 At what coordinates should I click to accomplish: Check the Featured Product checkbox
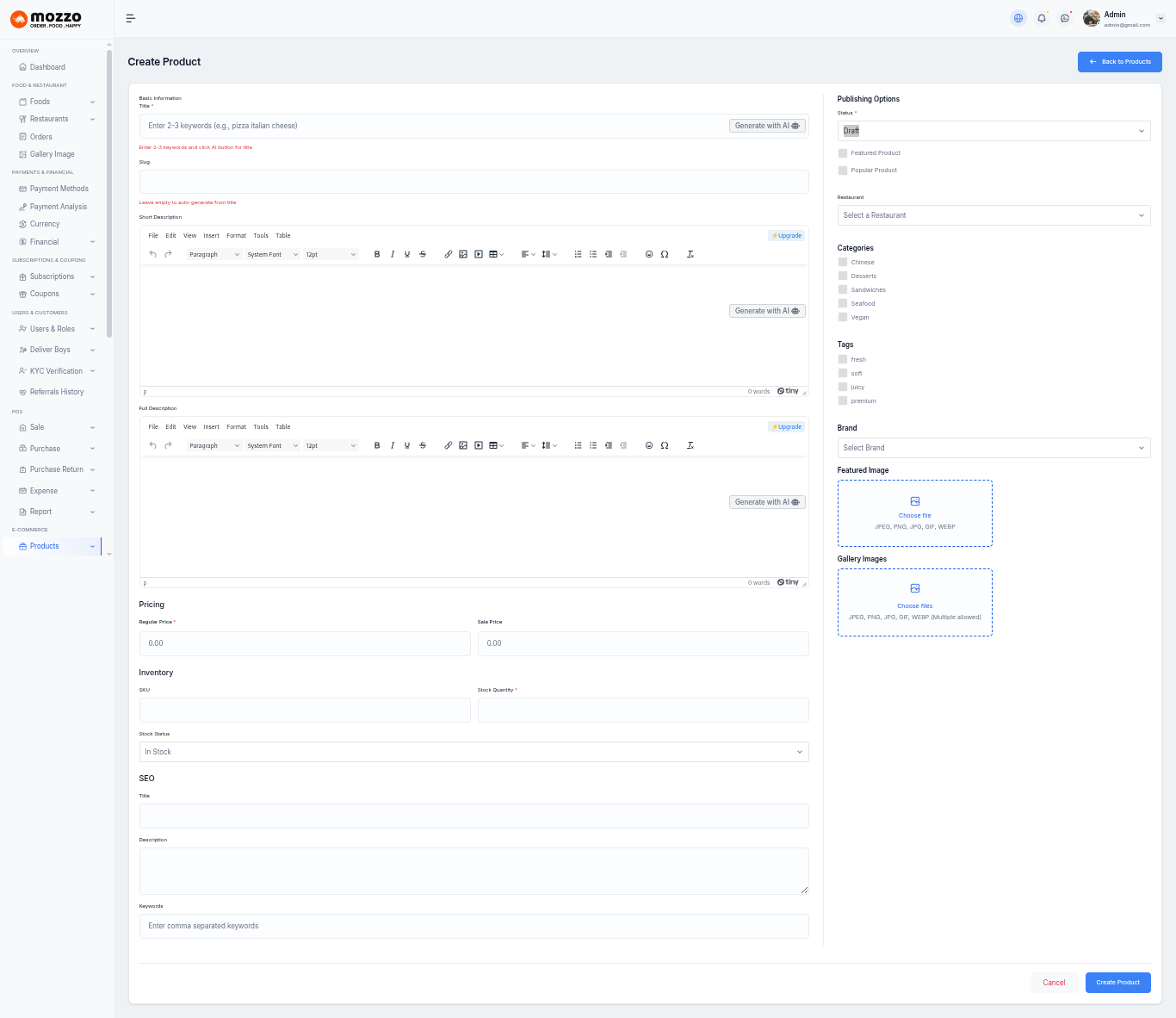click(x=843, y=153)
